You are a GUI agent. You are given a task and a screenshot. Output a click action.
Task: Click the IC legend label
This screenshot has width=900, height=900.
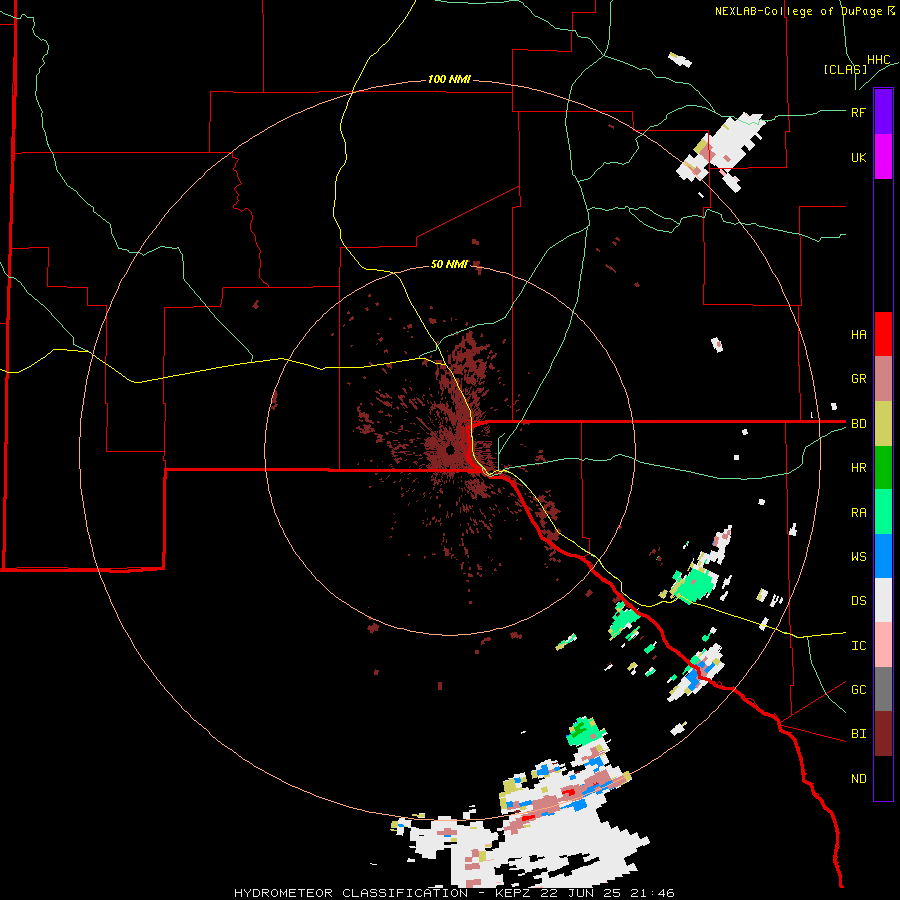858,646
